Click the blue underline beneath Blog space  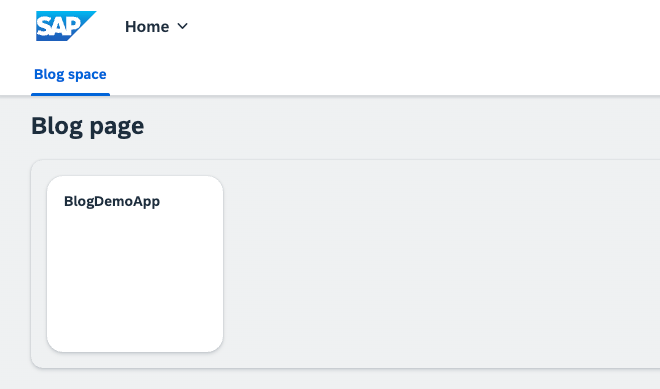[x=70, y=94]
